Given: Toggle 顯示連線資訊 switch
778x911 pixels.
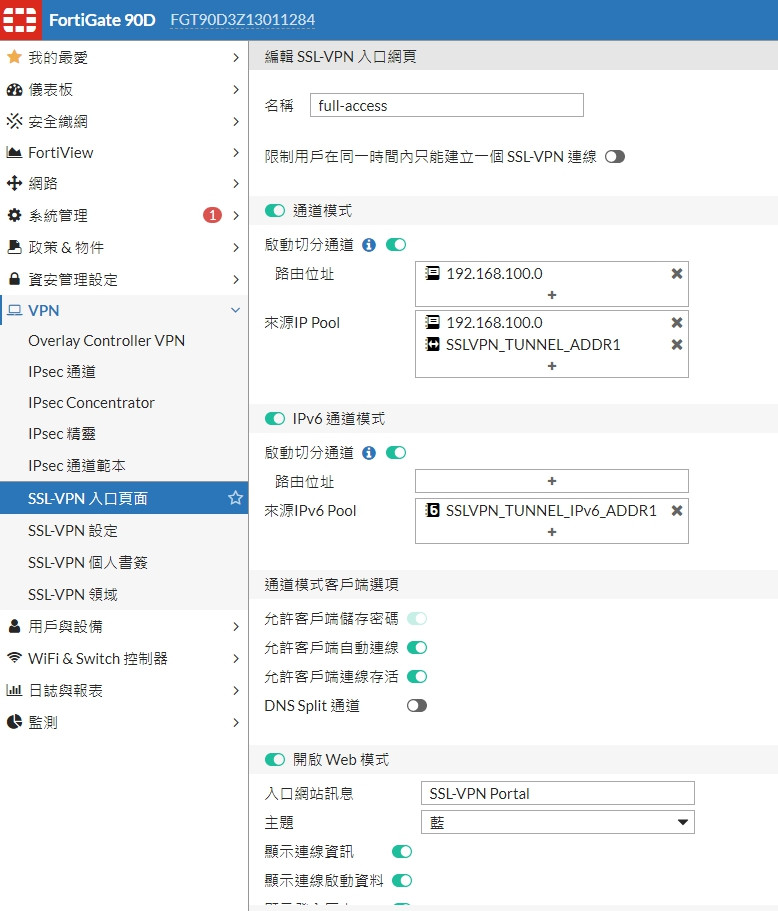Looking at the screenshot, I should 402,851.
